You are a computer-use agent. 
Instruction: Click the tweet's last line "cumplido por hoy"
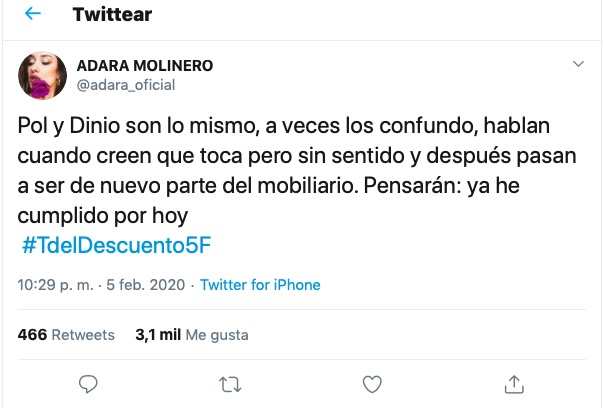[x=103, y=215]
